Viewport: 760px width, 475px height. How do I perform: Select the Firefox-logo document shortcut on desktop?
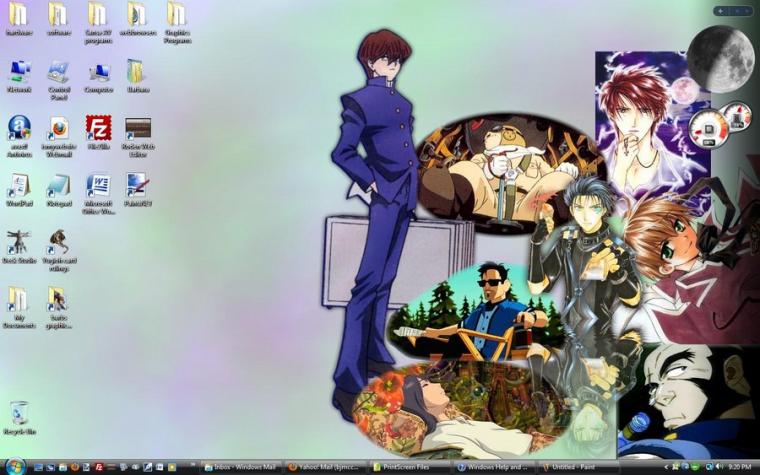tap(59, 137)
